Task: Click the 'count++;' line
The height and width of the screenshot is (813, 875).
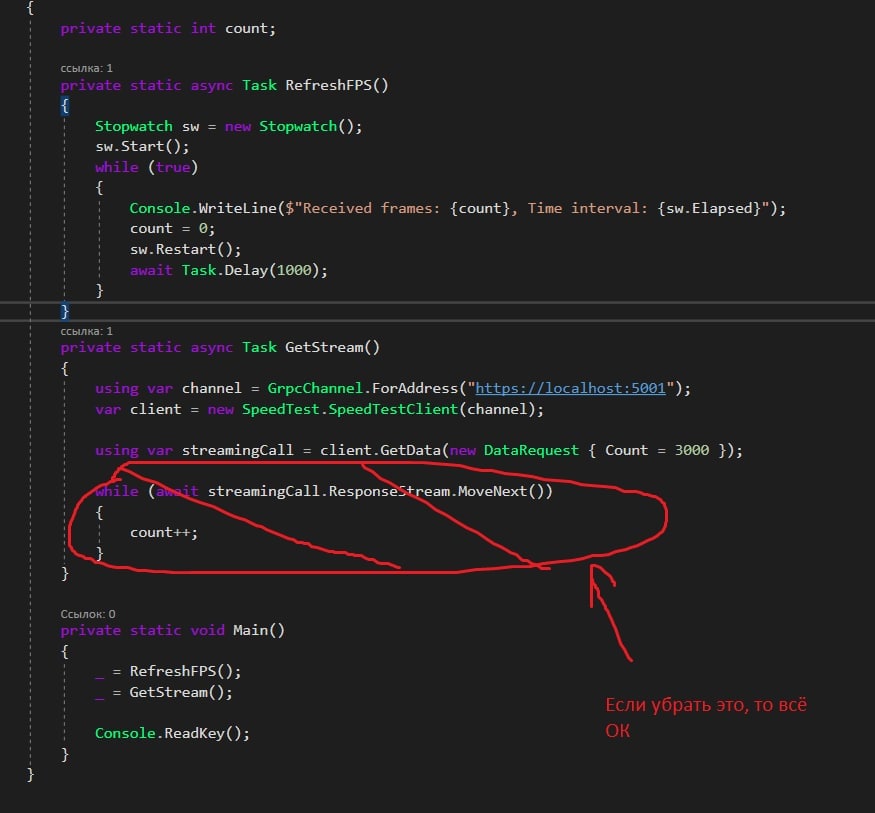Action: pos(164,532)
